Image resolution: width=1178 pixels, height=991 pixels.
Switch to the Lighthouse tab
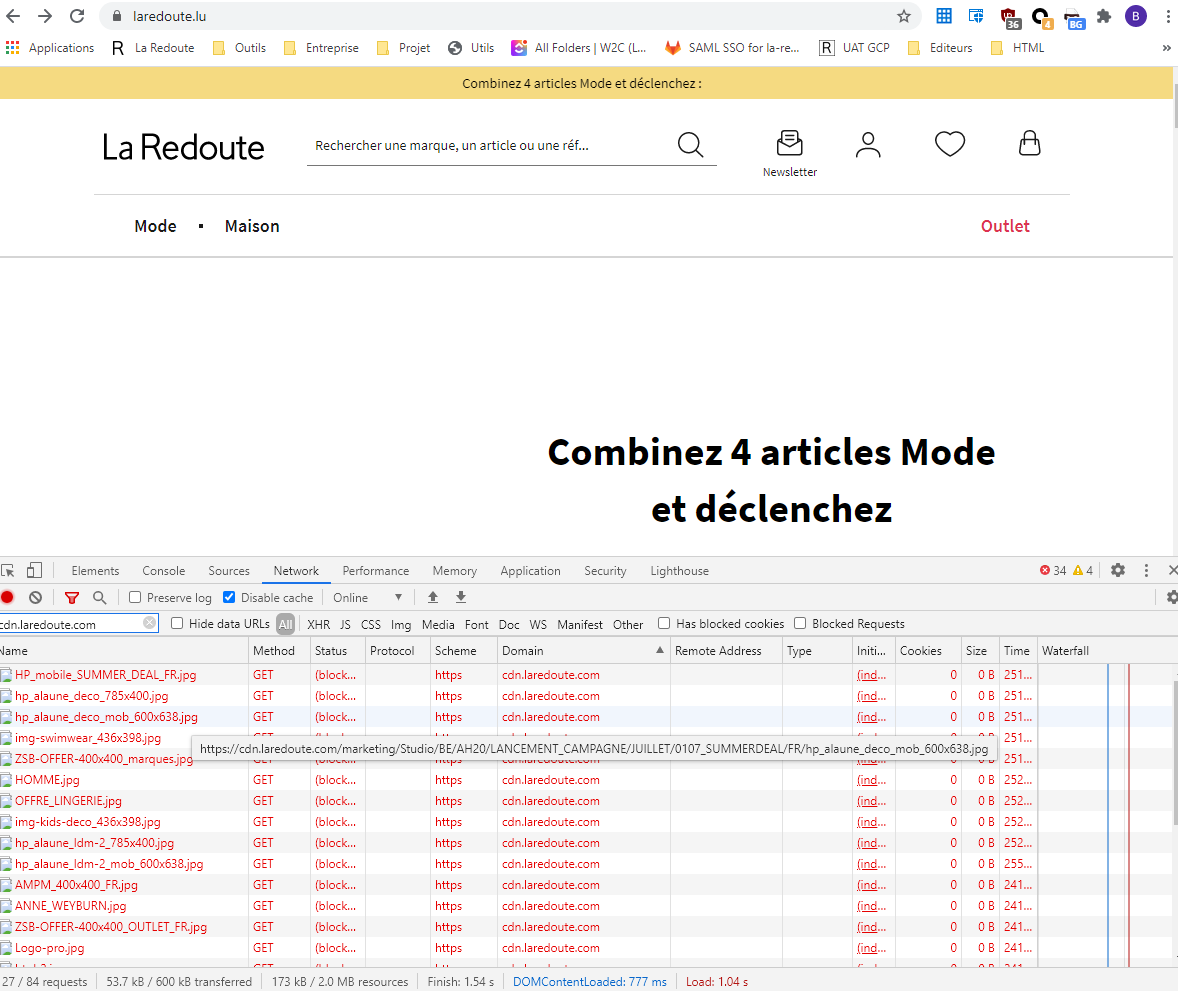pyautogui.click(x=679, y=571)
